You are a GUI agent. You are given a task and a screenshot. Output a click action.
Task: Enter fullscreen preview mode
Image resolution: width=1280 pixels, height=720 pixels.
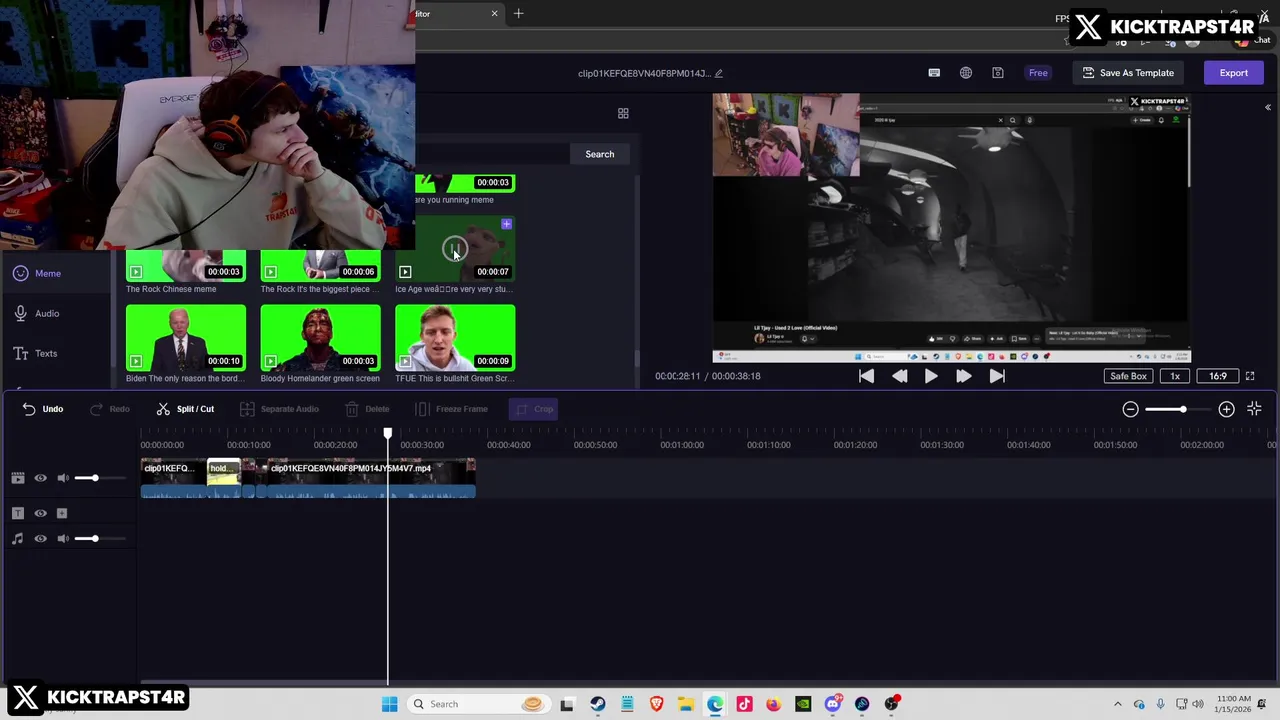pyautogui.click(x=1250, y=376)
